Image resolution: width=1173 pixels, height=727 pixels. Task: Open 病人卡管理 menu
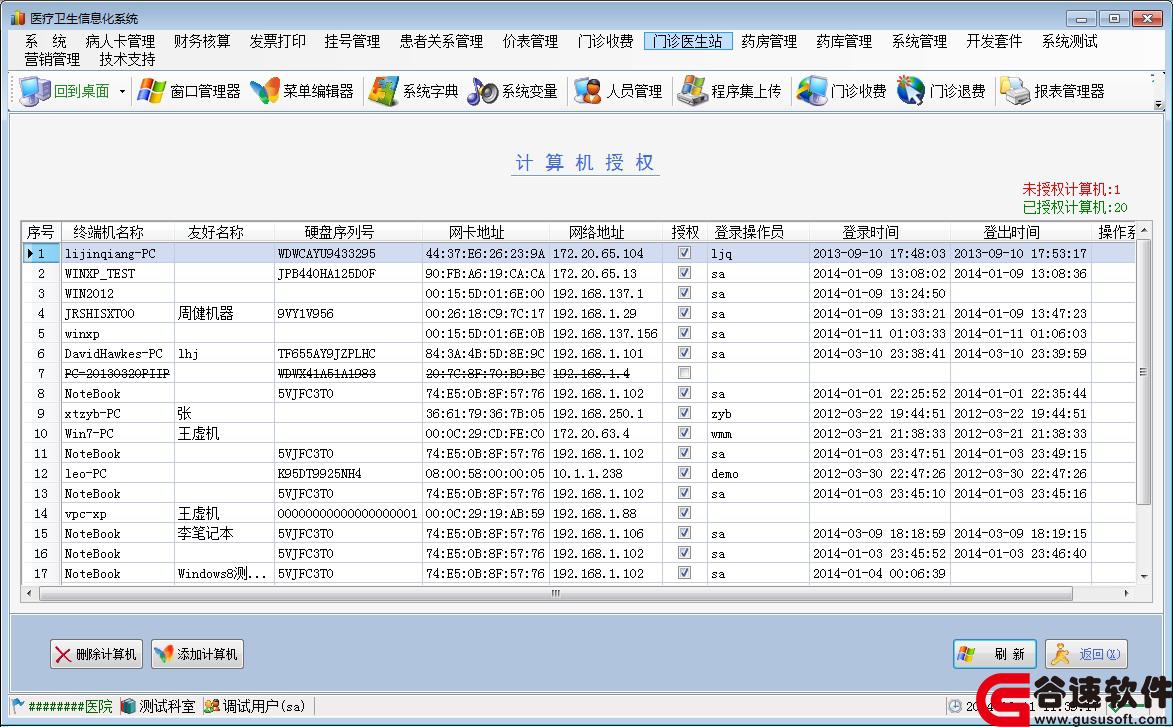click(120, 41)
